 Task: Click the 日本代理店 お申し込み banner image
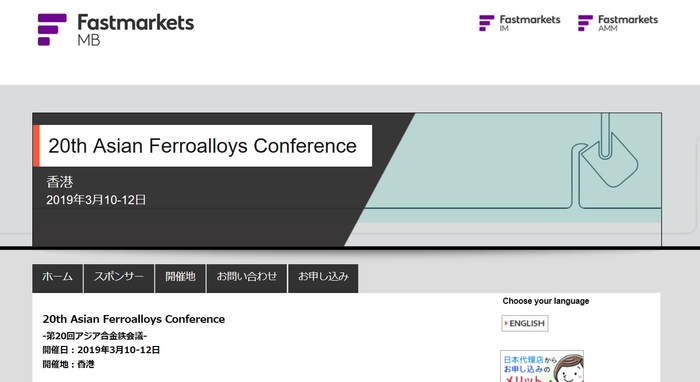tap(542, 366)
